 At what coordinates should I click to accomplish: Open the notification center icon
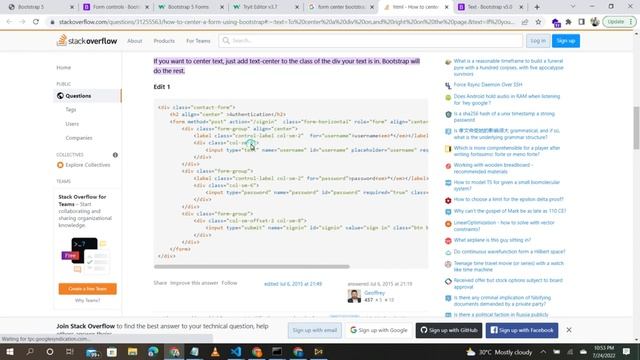click(626, 351)
